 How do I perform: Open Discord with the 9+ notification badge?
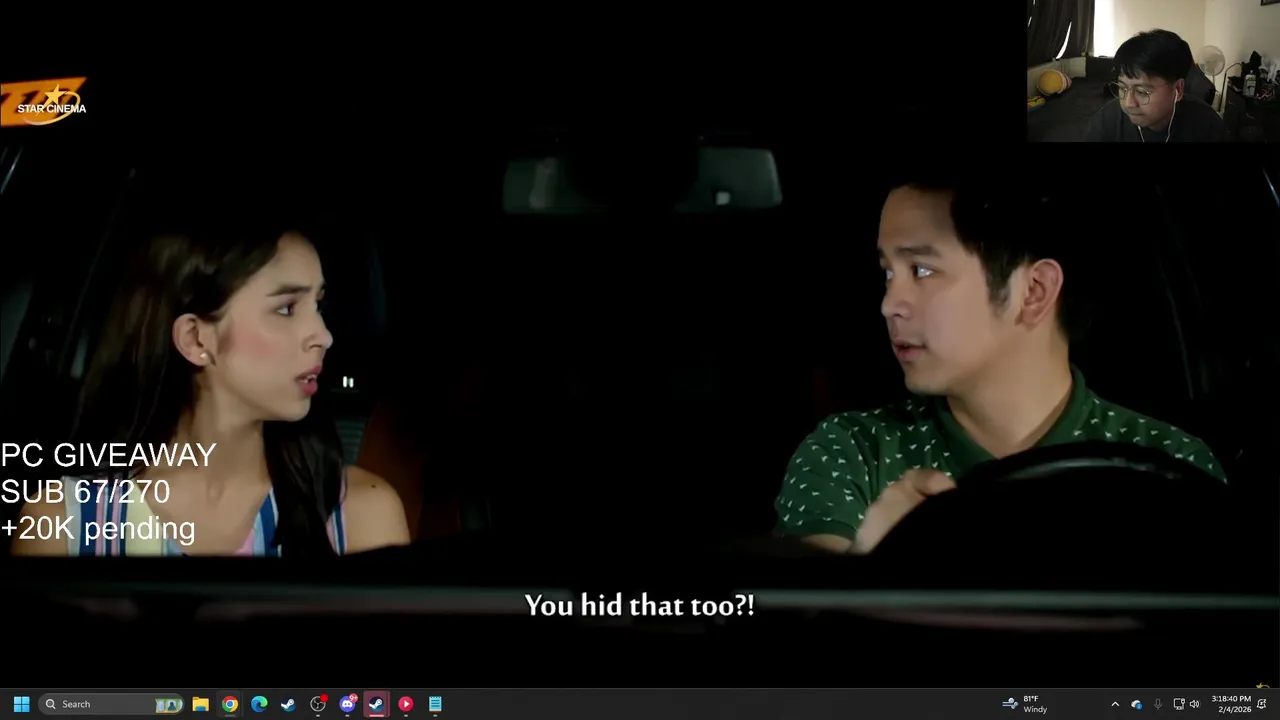click(x=347, y=704)
